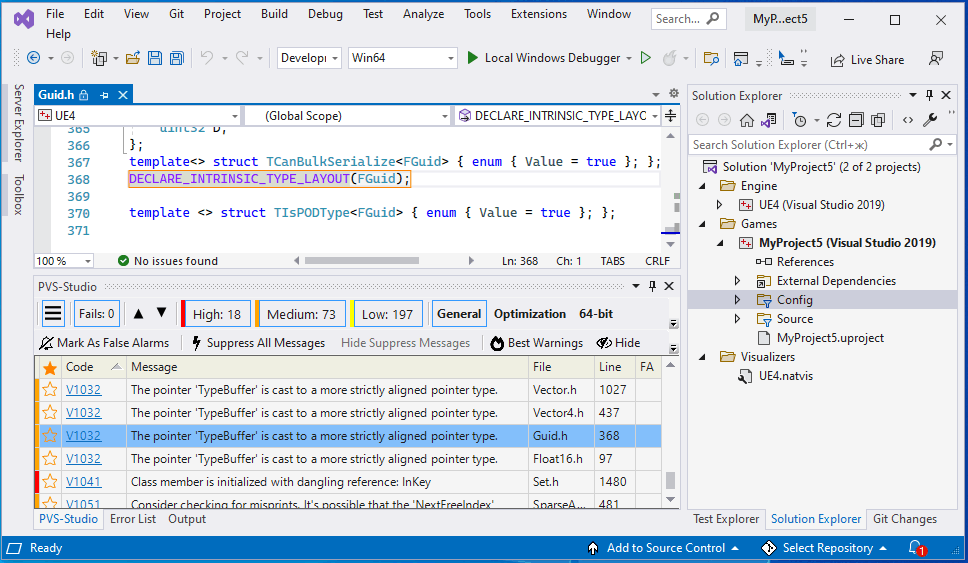Screen dimensions: 968x563
Task: Star the Vector.h V1032 warning
Action: coord(50,390)
